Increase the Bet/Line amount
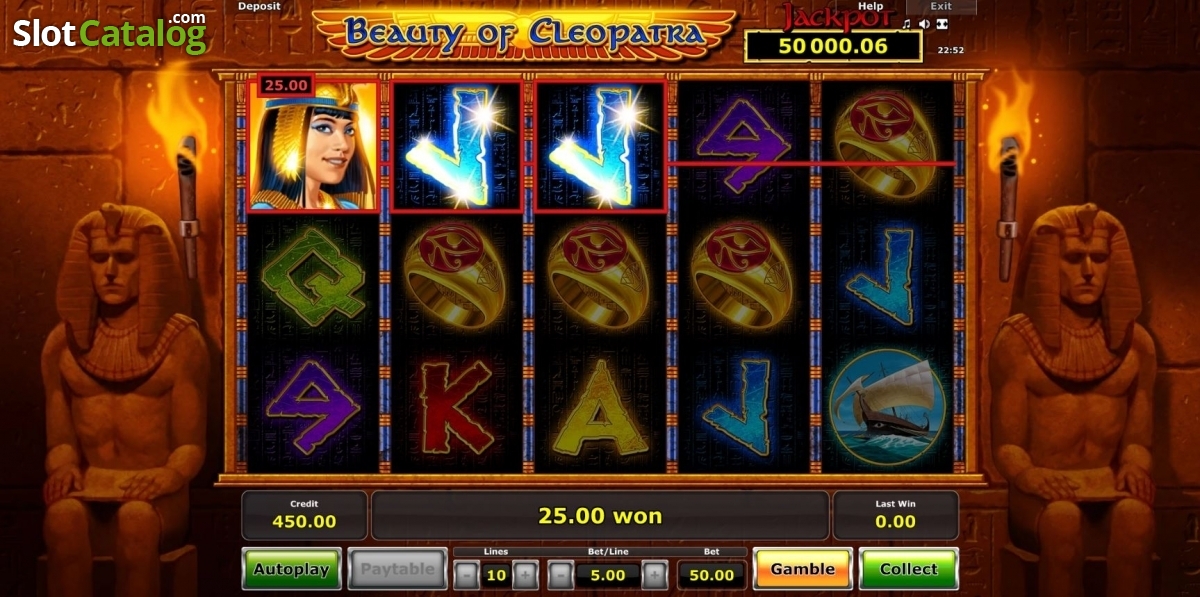 point(654,575)
